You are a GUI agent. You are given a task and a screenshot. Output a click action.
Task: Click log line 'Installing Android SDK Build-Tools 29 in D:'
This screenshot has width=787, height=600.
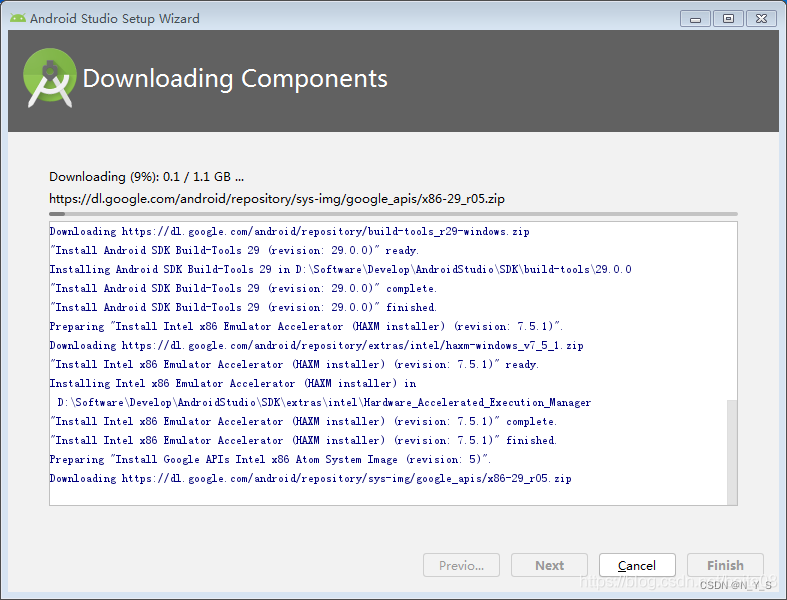pyautogui.click(x=340, y=270)
